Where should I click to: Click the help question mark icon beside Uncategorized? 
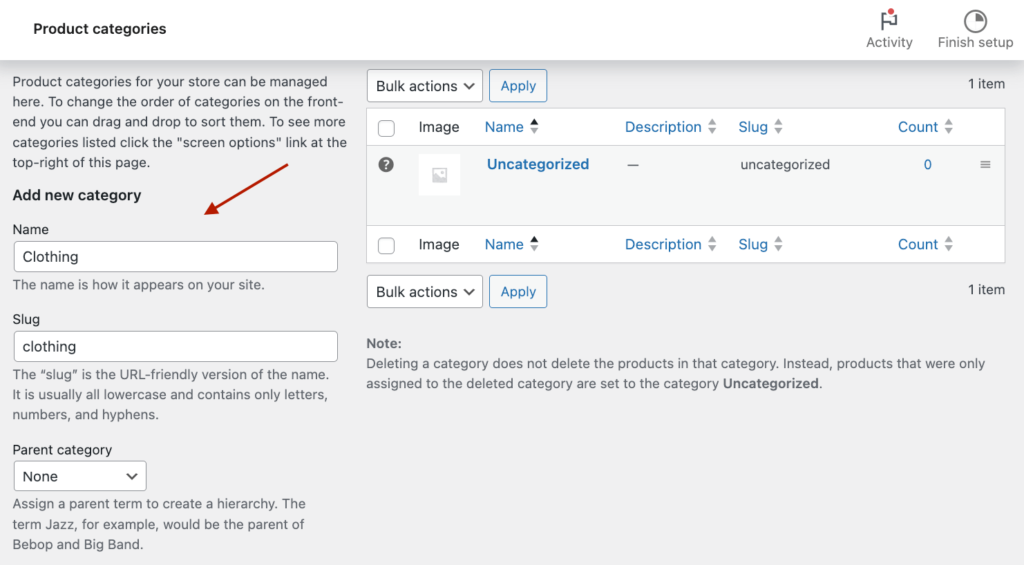click(x=386, y=165)
